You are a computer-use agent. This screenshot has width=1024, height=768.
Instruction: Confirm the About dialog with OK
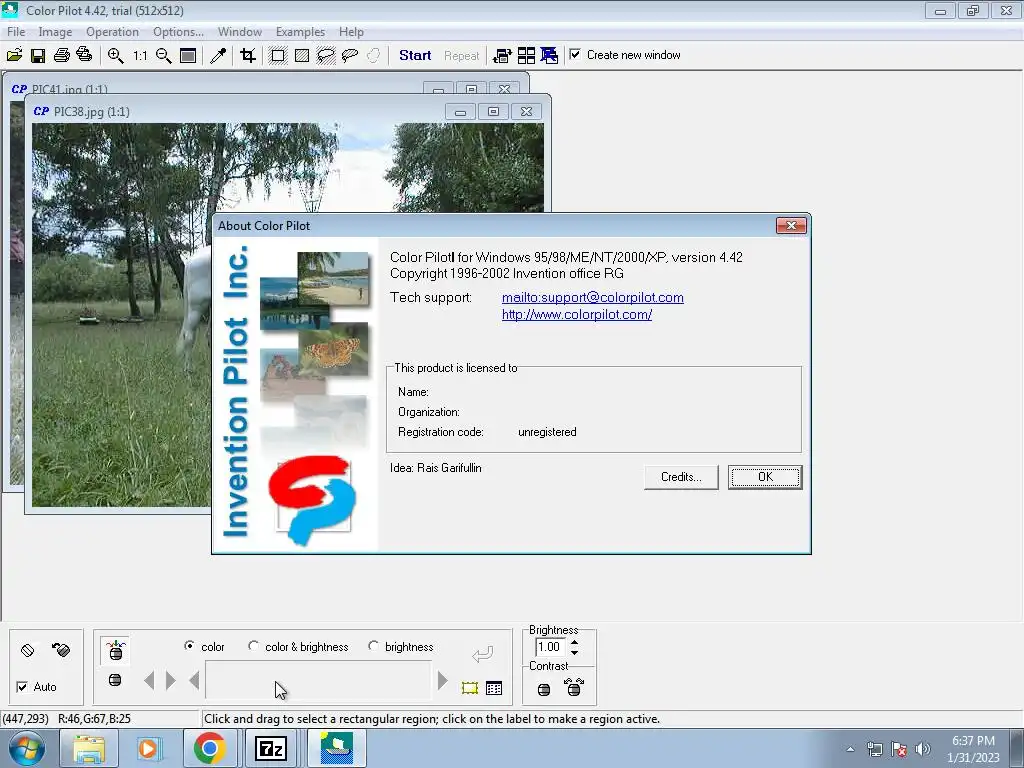765,477
